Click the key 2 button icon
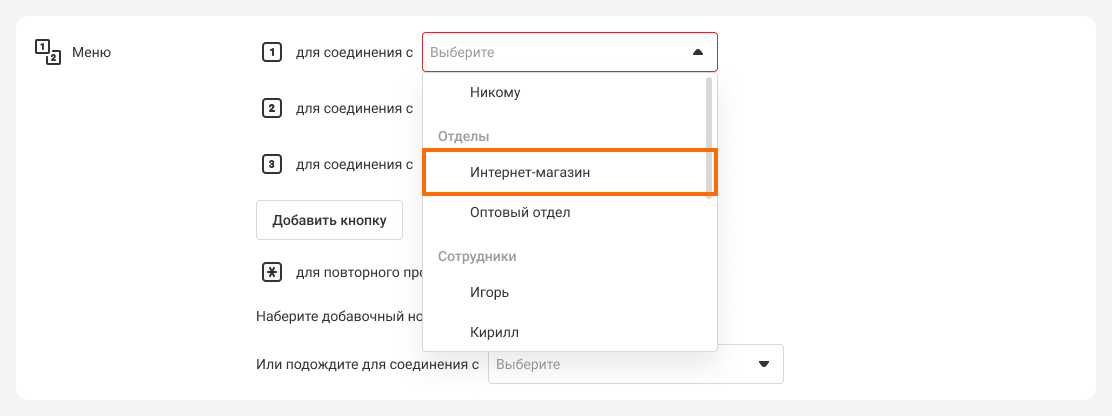Image resolution: width=1112 pixels, height=416 pixels. pos(270,108)
